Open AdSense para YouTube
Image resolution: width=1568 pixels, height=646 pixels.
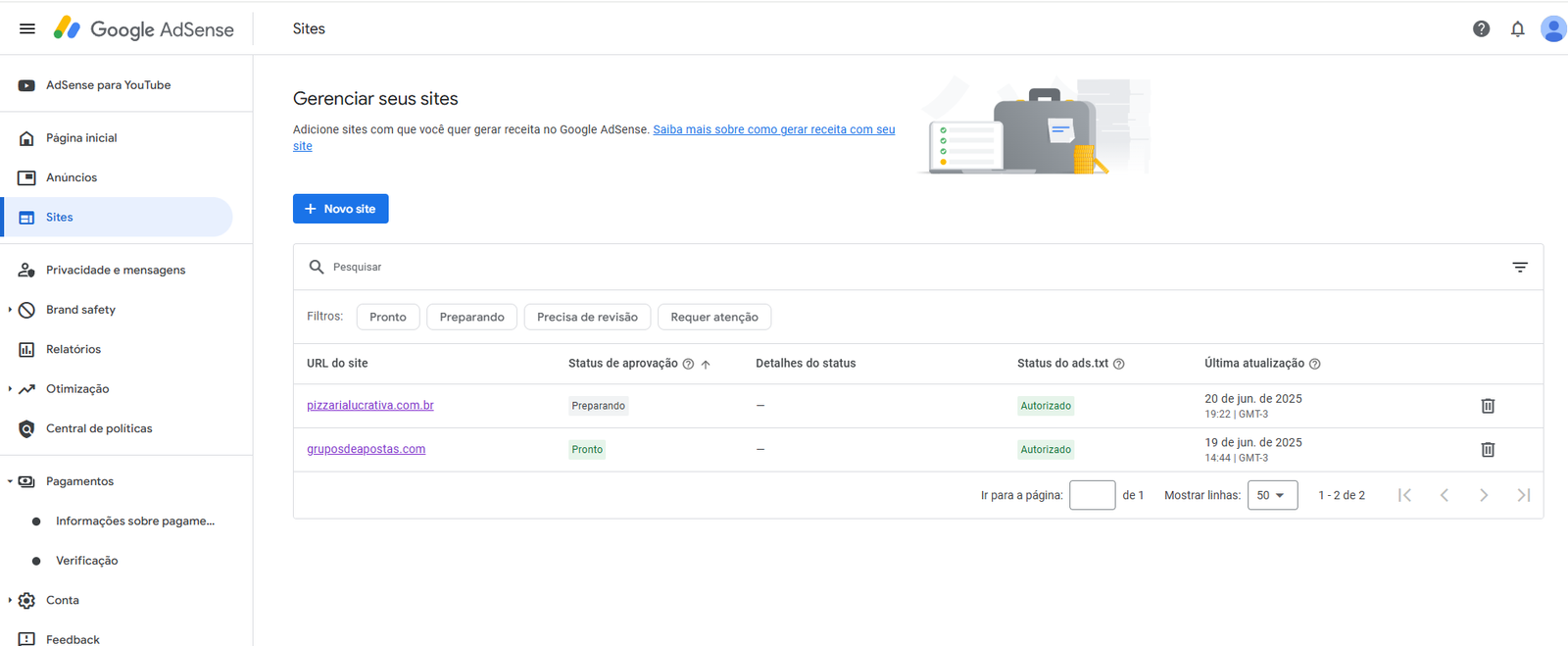[x=108, y=85]
